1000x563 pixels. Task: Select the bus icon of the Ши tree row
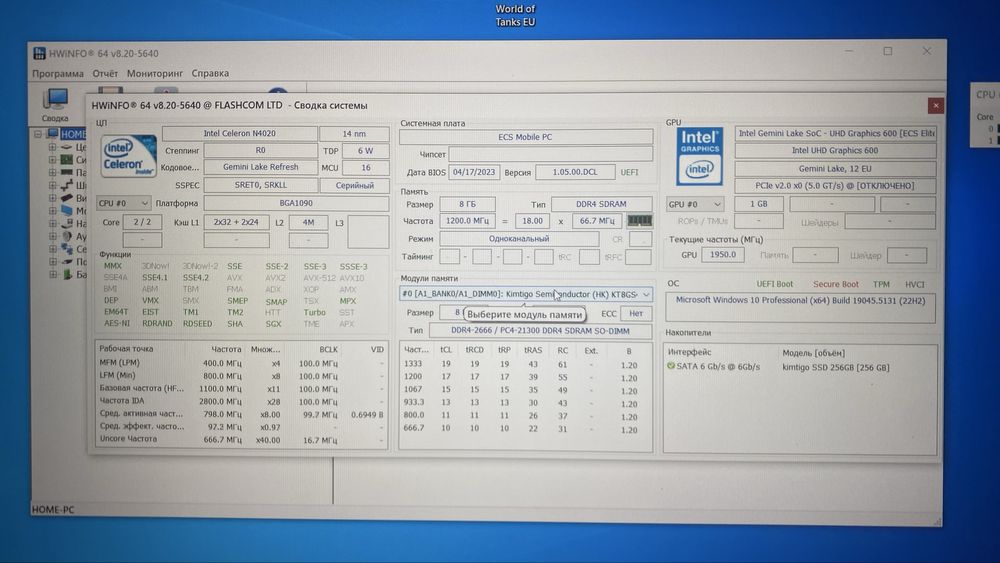[67, 186]
